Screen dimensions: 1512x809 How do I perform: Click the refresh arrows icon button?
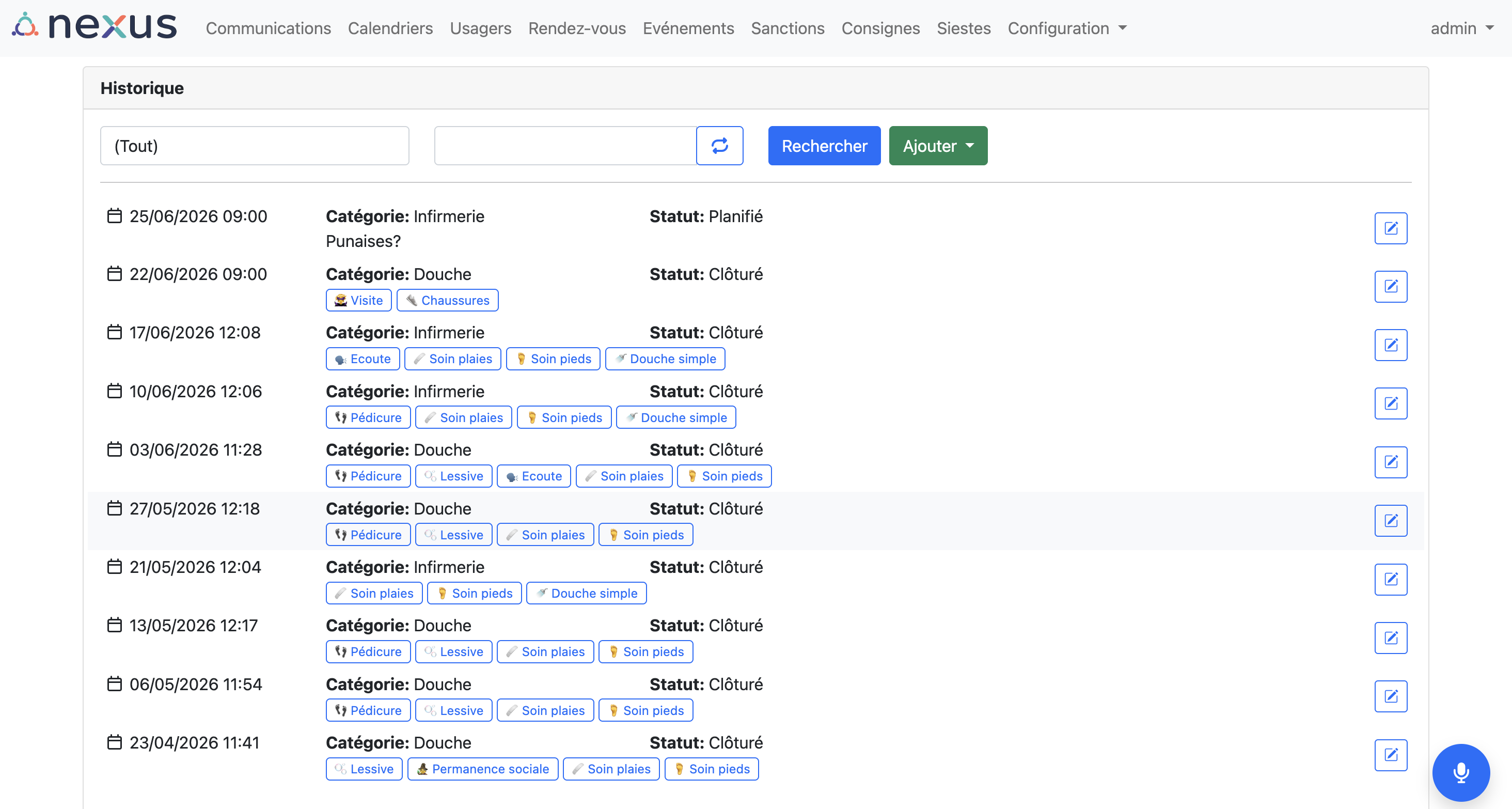coord(720,146)
